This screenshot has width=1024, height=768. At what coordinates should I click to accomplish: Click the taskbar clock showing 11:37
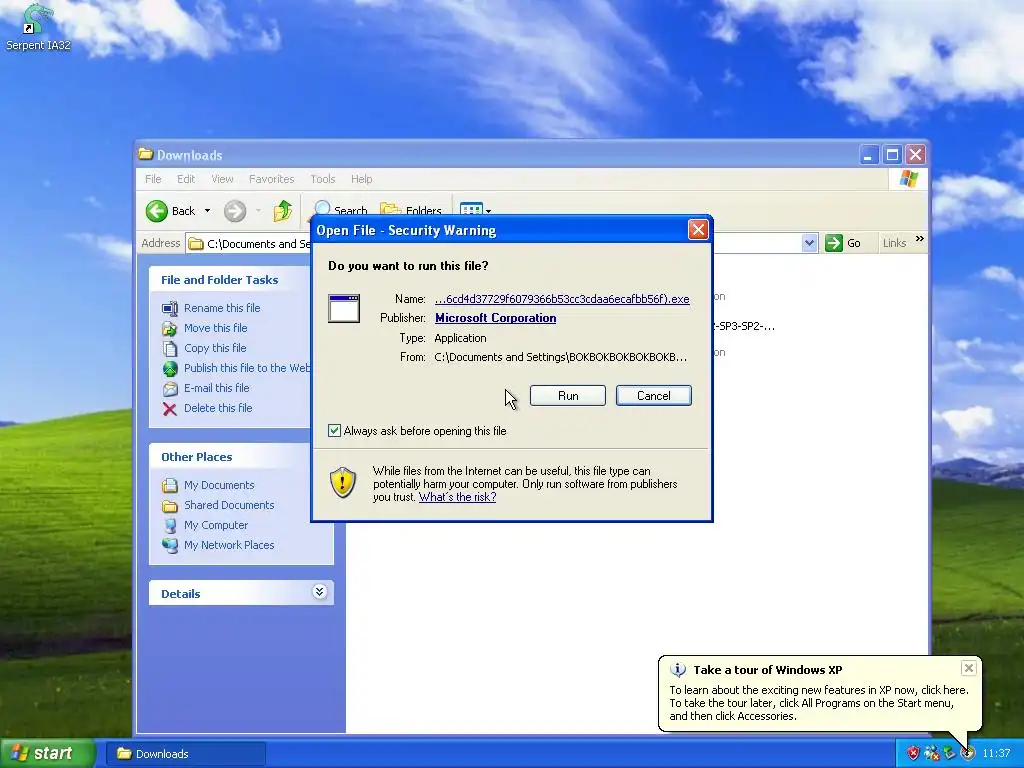[x=996, y=754]
